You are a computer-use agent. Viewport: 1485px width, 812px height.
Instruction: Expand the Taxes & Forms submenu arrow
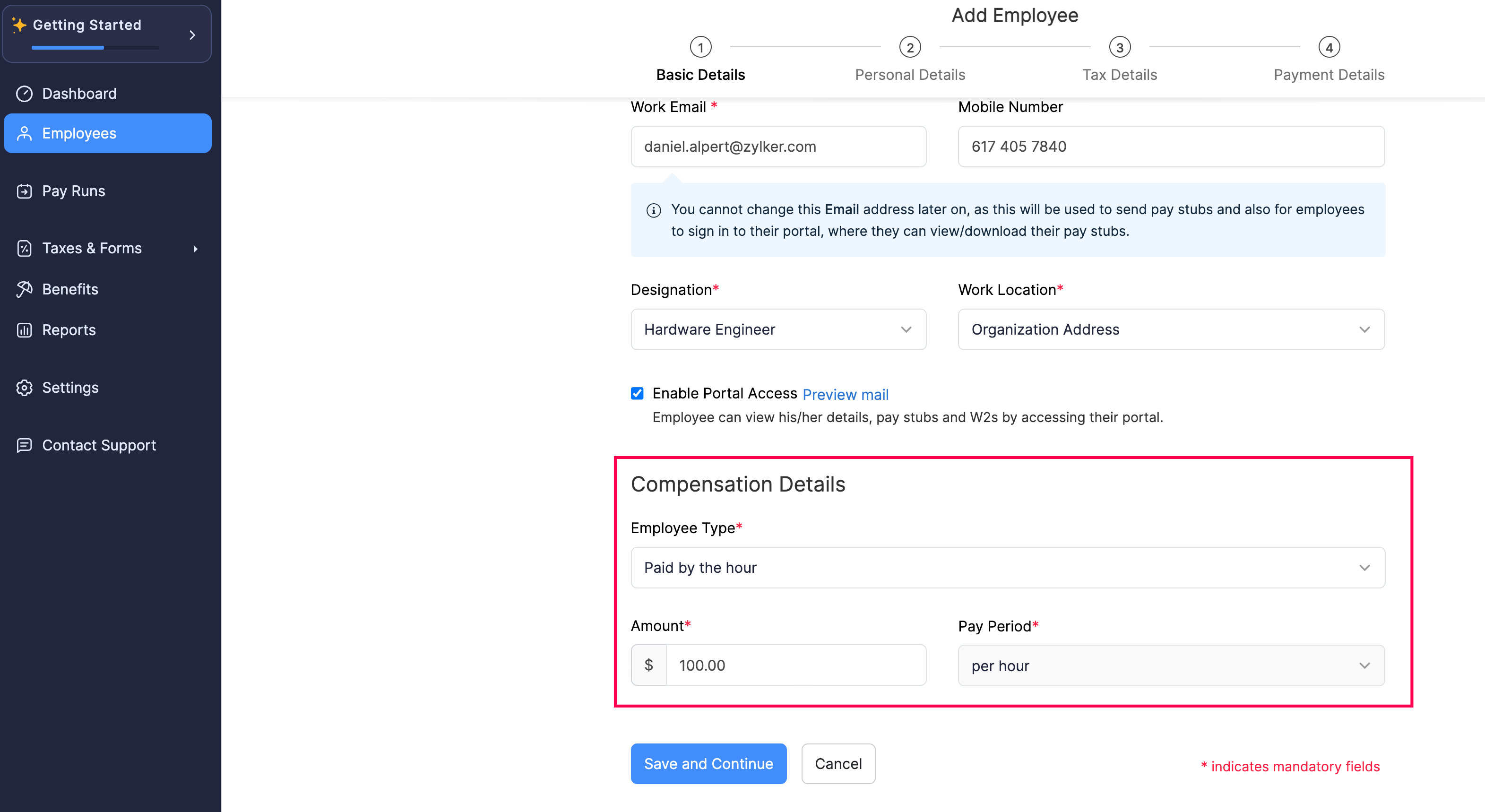(x=195, y=249)
